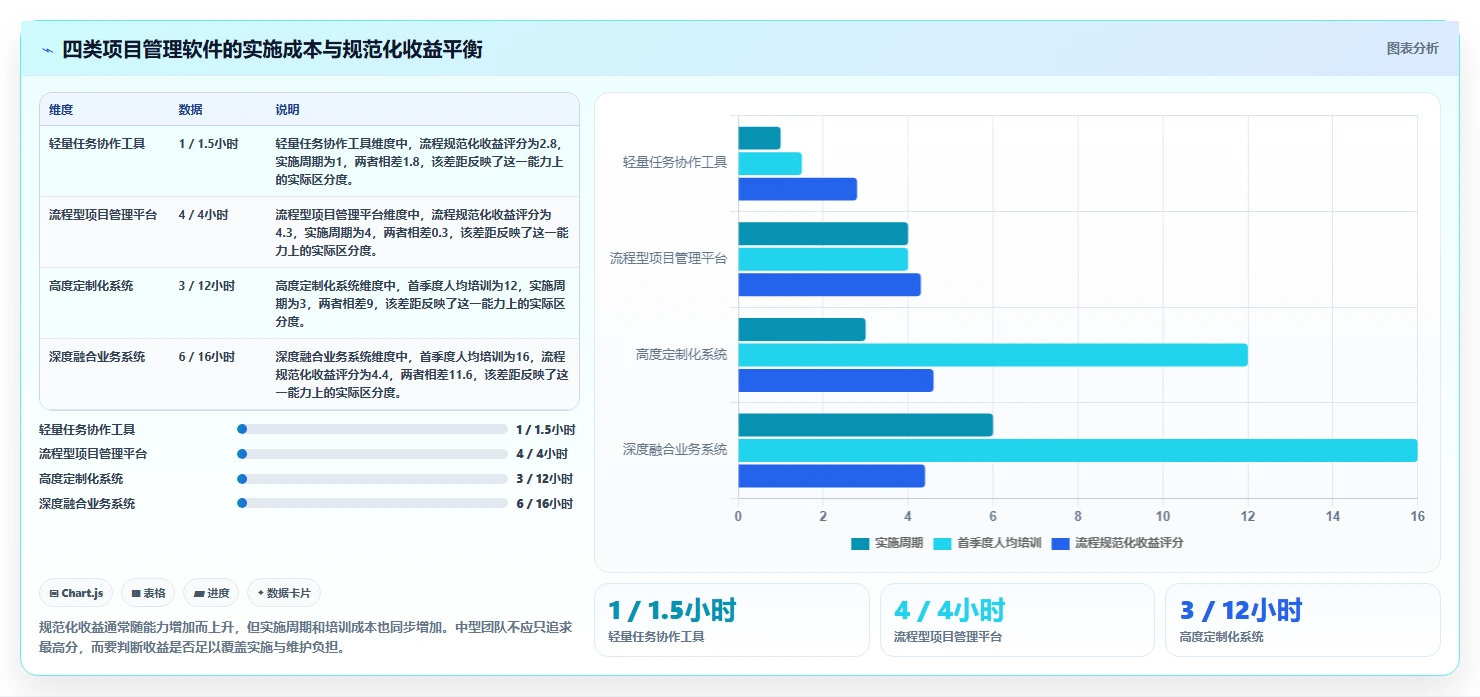Click the 3 / 12小时 progress value
This screenshot has width=1480, height=697.
544,479
